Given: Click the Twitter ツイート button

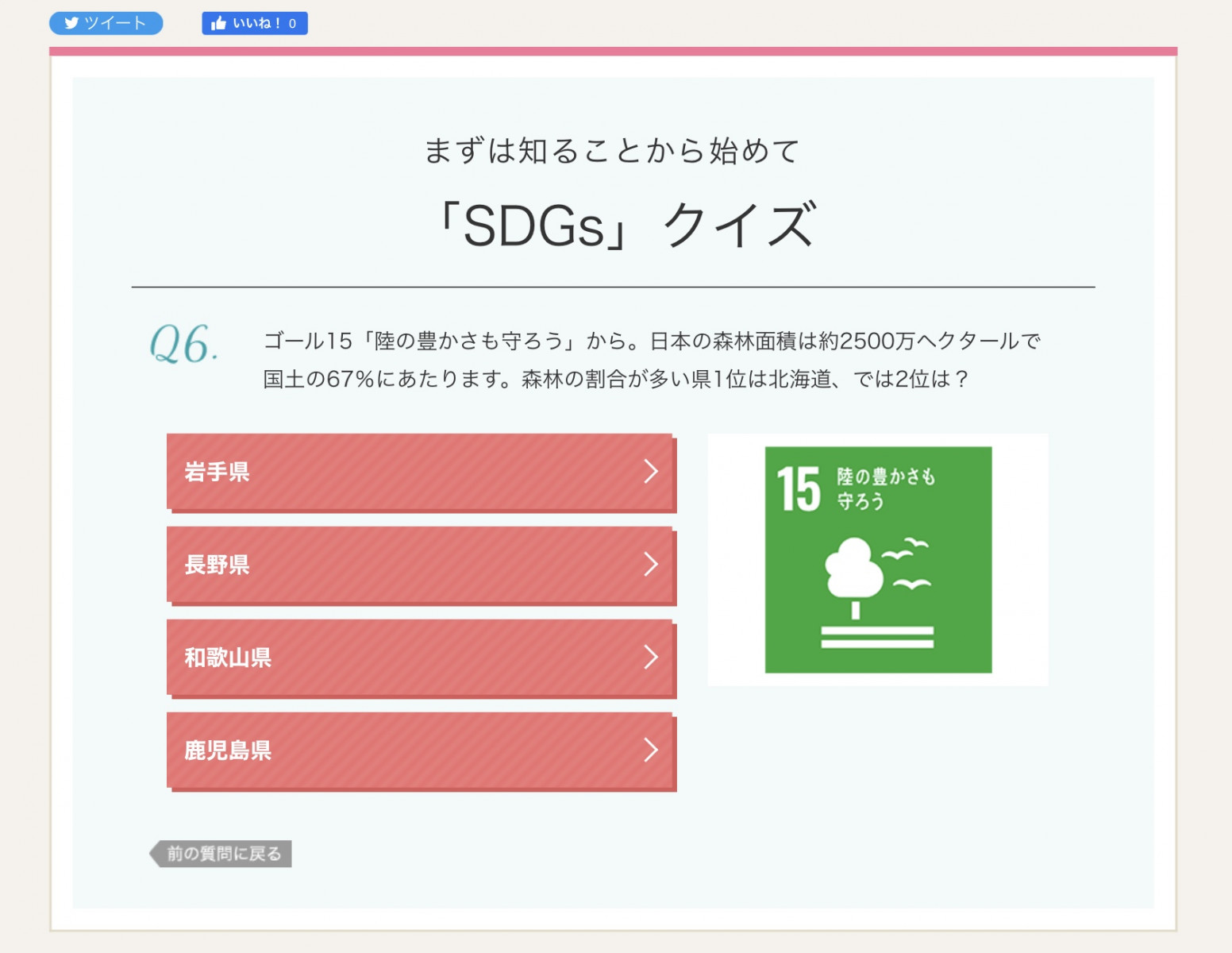Looking at the screenshot, I should point(106,23).
